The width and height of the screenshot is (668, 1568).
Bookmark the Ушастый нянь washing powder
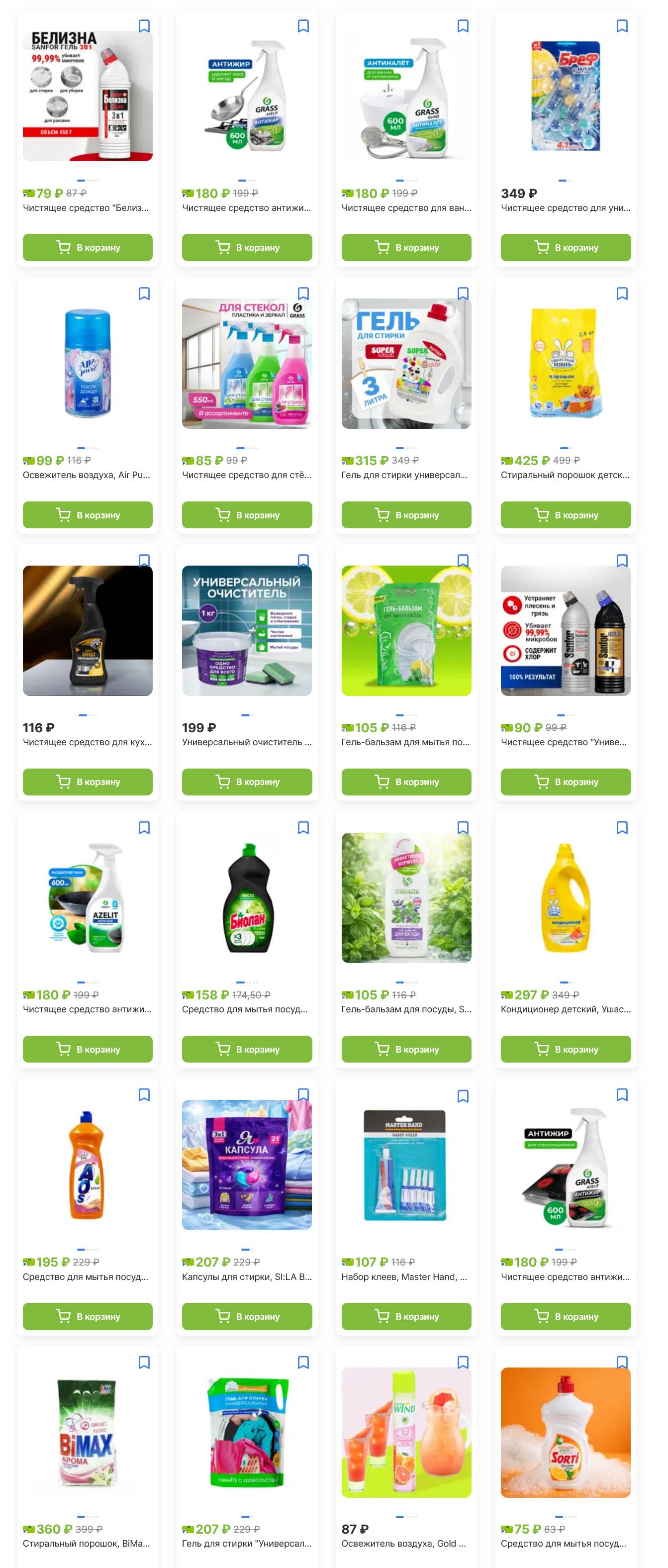pos(622,294)
